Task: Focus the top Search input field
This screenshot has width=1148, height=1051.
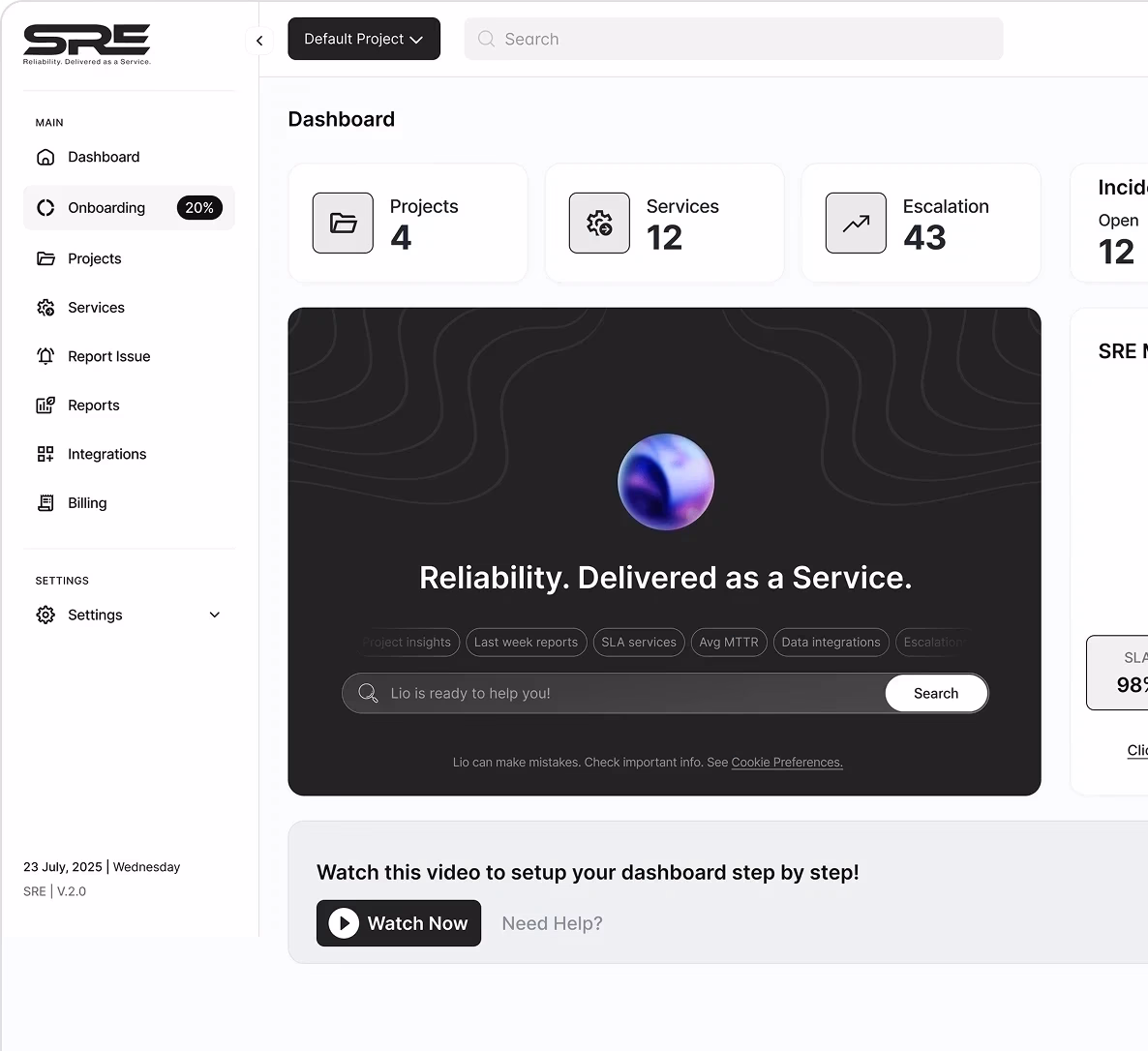Action: click(x=734, y=40)
